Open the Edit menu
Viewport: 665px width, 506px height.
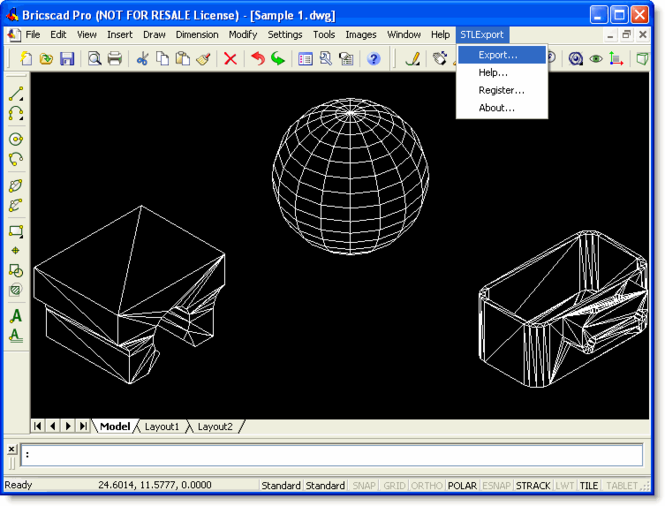click(58, 34)
